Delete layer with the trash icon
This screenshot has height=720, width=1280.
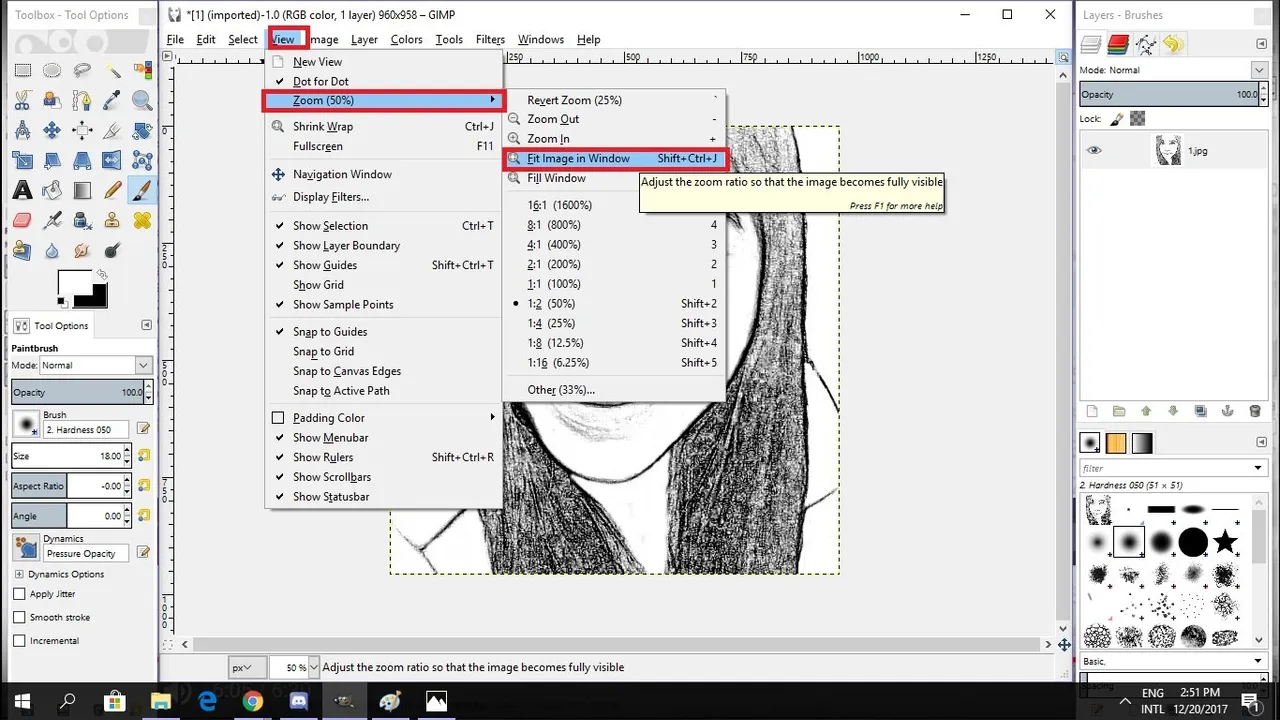tap(1255, 411)
